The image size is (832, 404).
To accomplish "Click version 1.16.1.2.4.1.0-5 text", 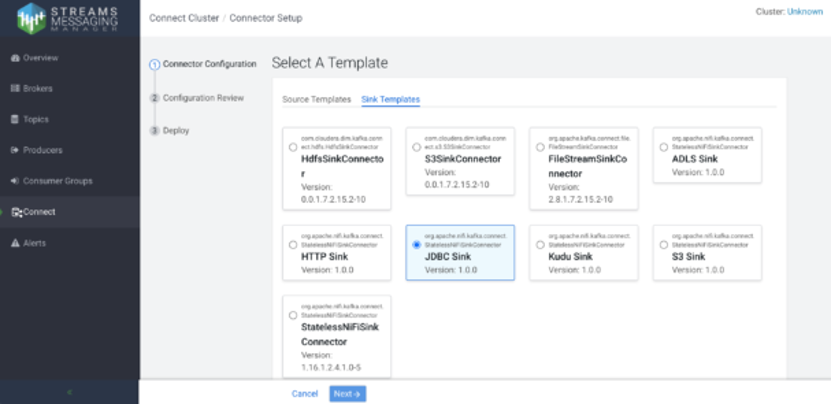I will (x=331, y=367).
